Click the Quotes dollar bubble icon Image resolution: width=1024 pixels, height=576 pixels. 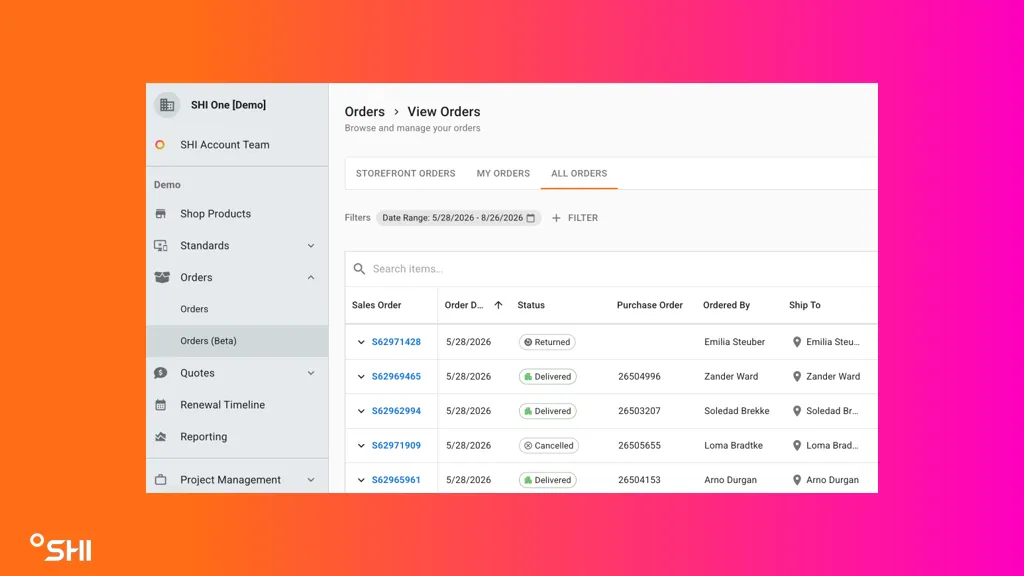tap(161, 373)
